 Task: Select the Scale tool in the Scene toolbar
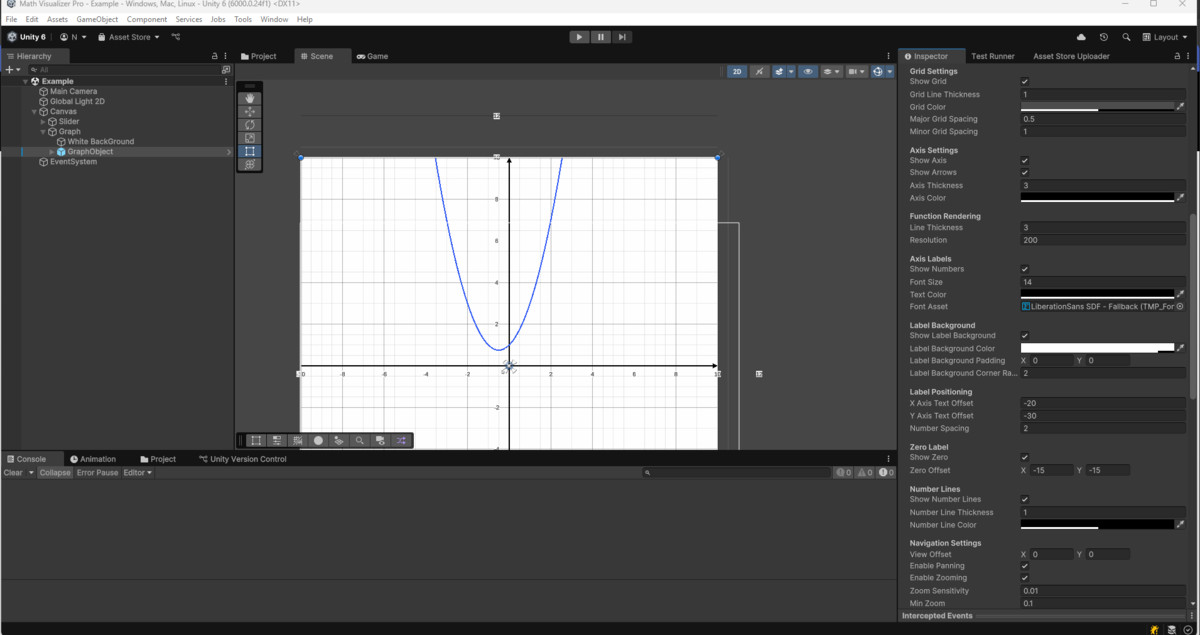(250, 138)
